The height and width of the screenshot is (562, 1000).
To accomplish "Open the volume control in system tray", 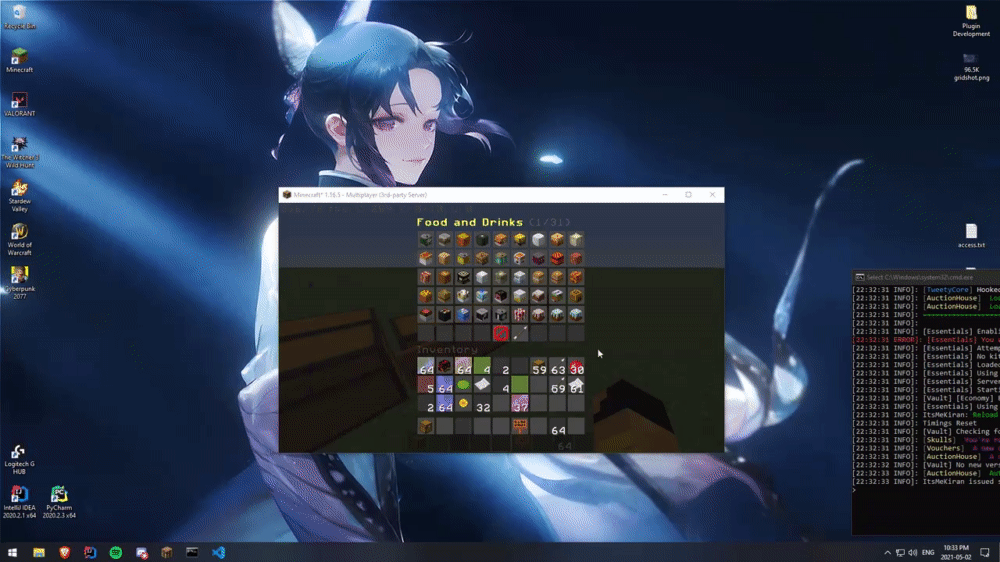I will click(913, 552).
